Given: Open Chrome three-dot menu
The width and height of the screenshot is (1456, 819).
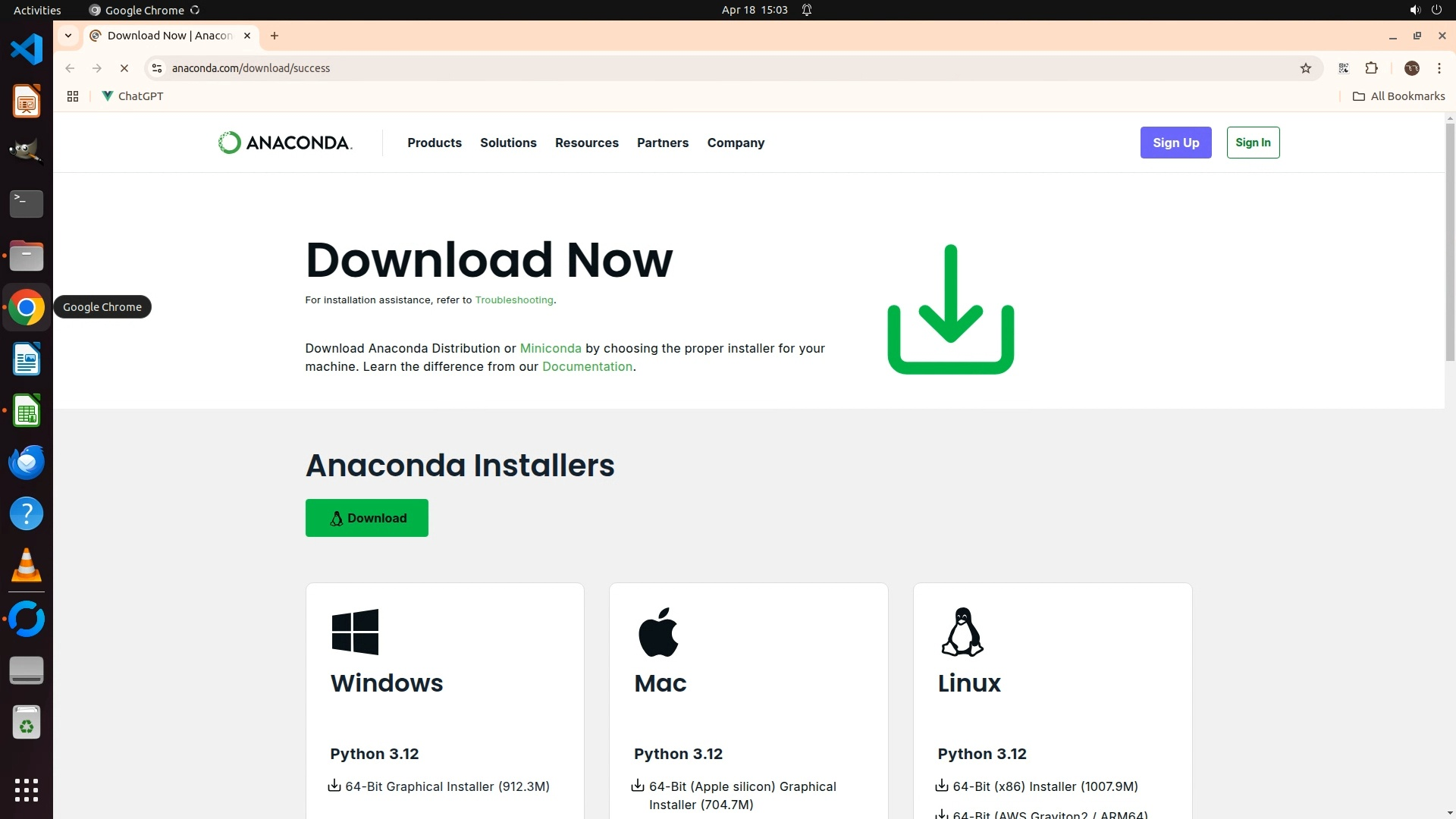Looking at the screenshot, I should [x=1439, y=68].
